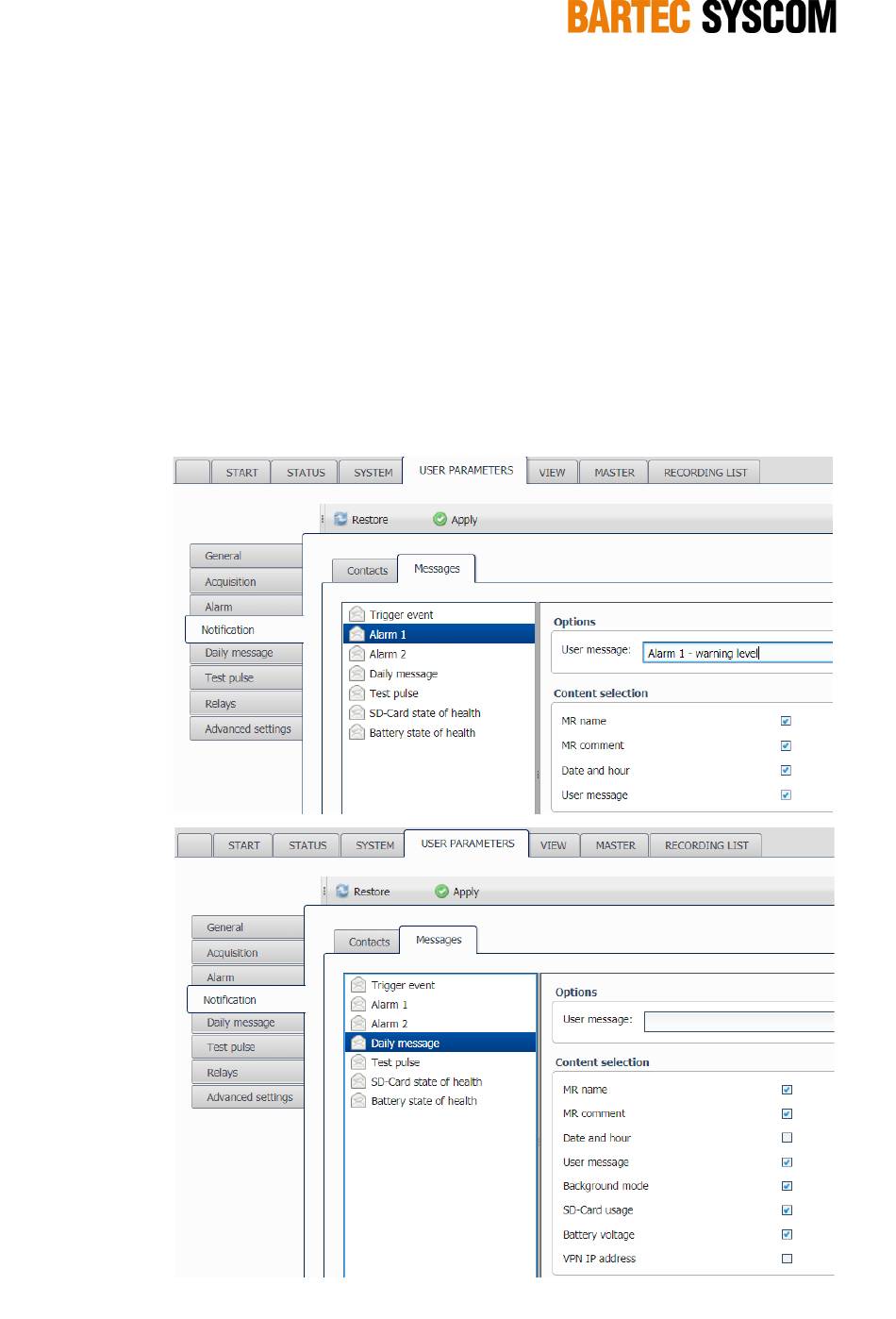Click Battery state of health icon, upper screenshot
896x1319 pixels.
point(357,733)
